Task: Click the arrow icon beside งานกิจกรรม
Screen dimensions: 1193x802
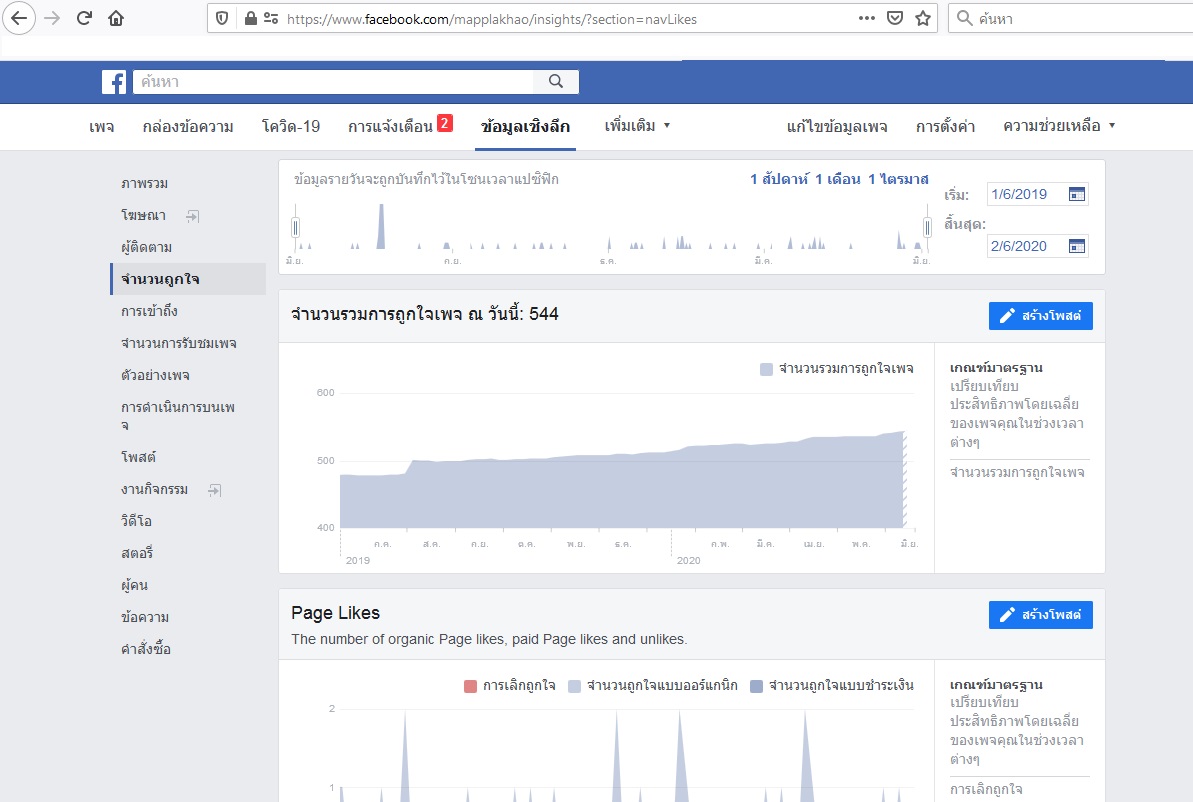Action: click(215, 490)
